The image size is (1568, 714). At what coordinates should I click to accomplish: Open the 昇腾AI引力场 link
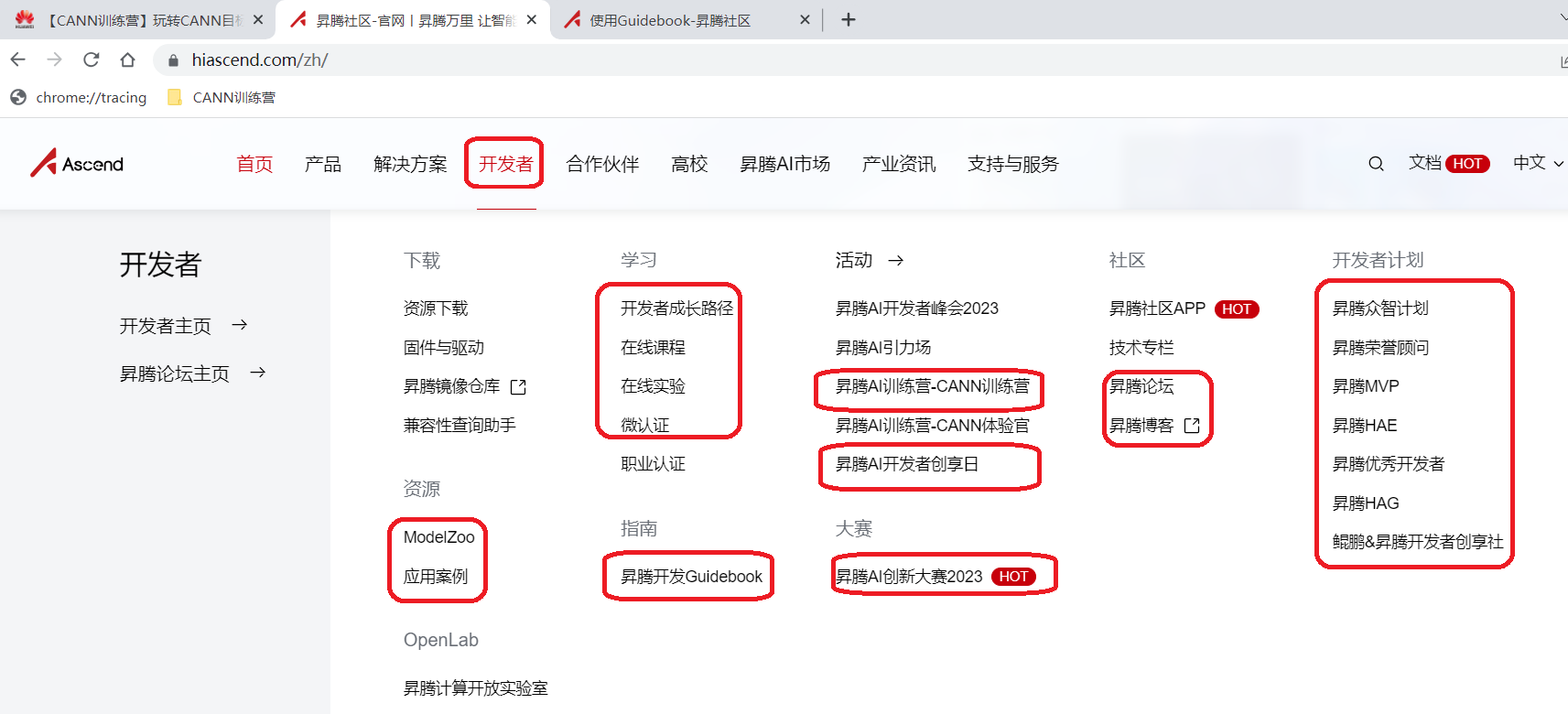pyautogui.click(x=883, y=348)
